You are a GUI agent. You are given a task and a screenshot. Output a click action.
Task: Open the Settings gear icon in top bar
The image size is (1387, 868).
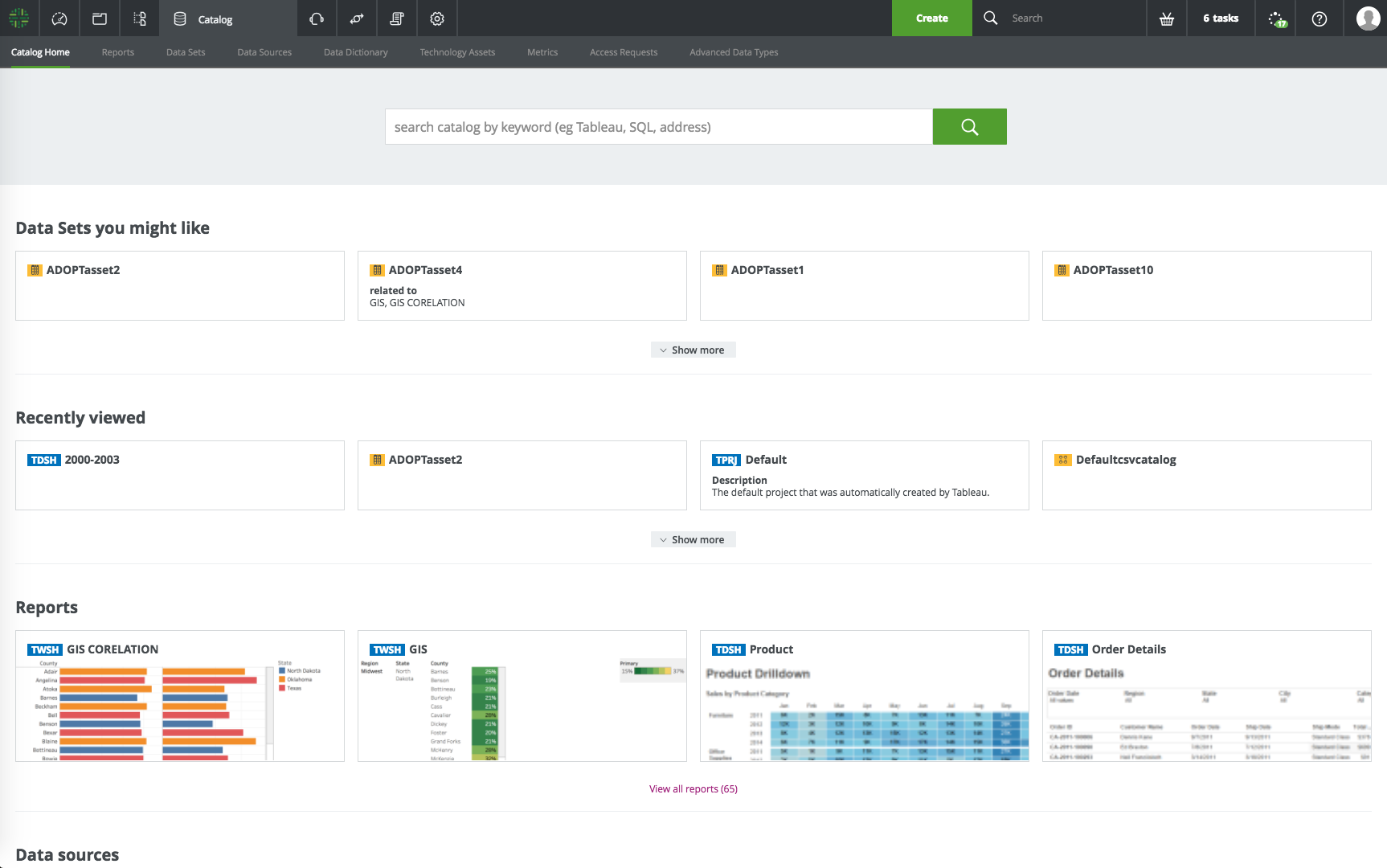pos(437,18)
